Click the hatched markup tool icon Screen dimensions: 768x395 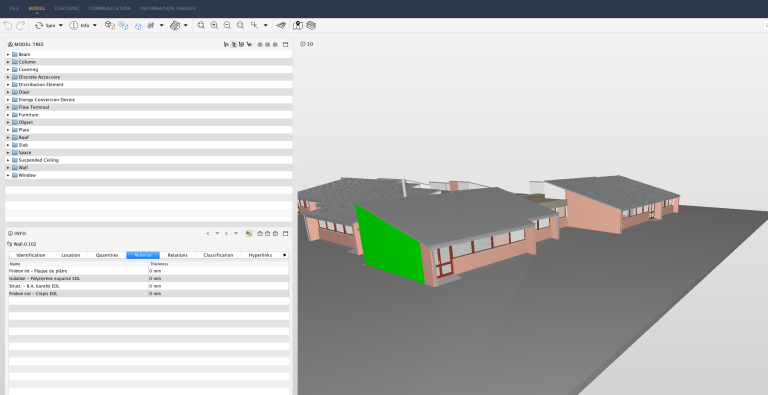(x=175, y=25)
